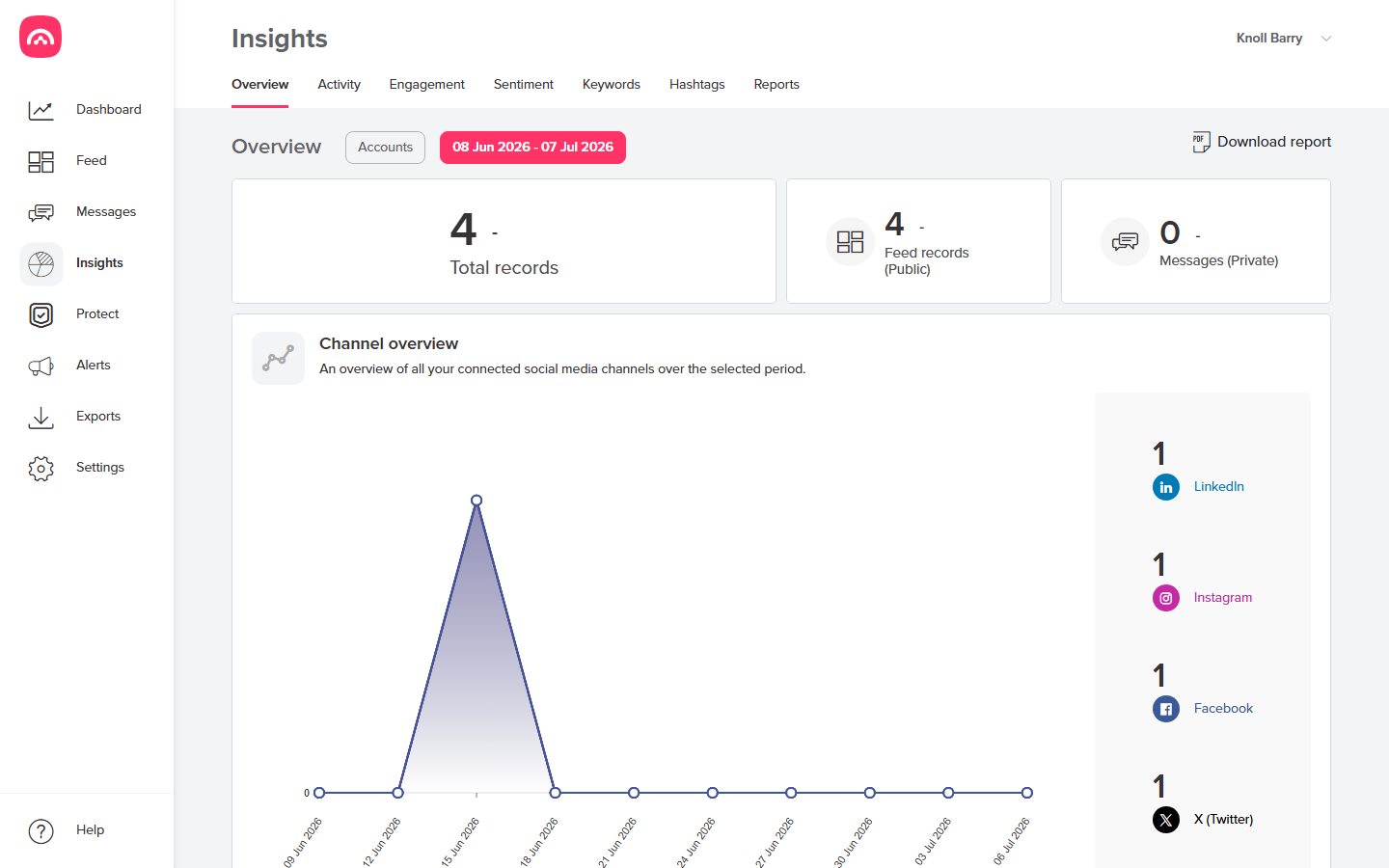Open the X (Twitter) channel link
Screen dimensions: 1389x868
click(1223, 820)
